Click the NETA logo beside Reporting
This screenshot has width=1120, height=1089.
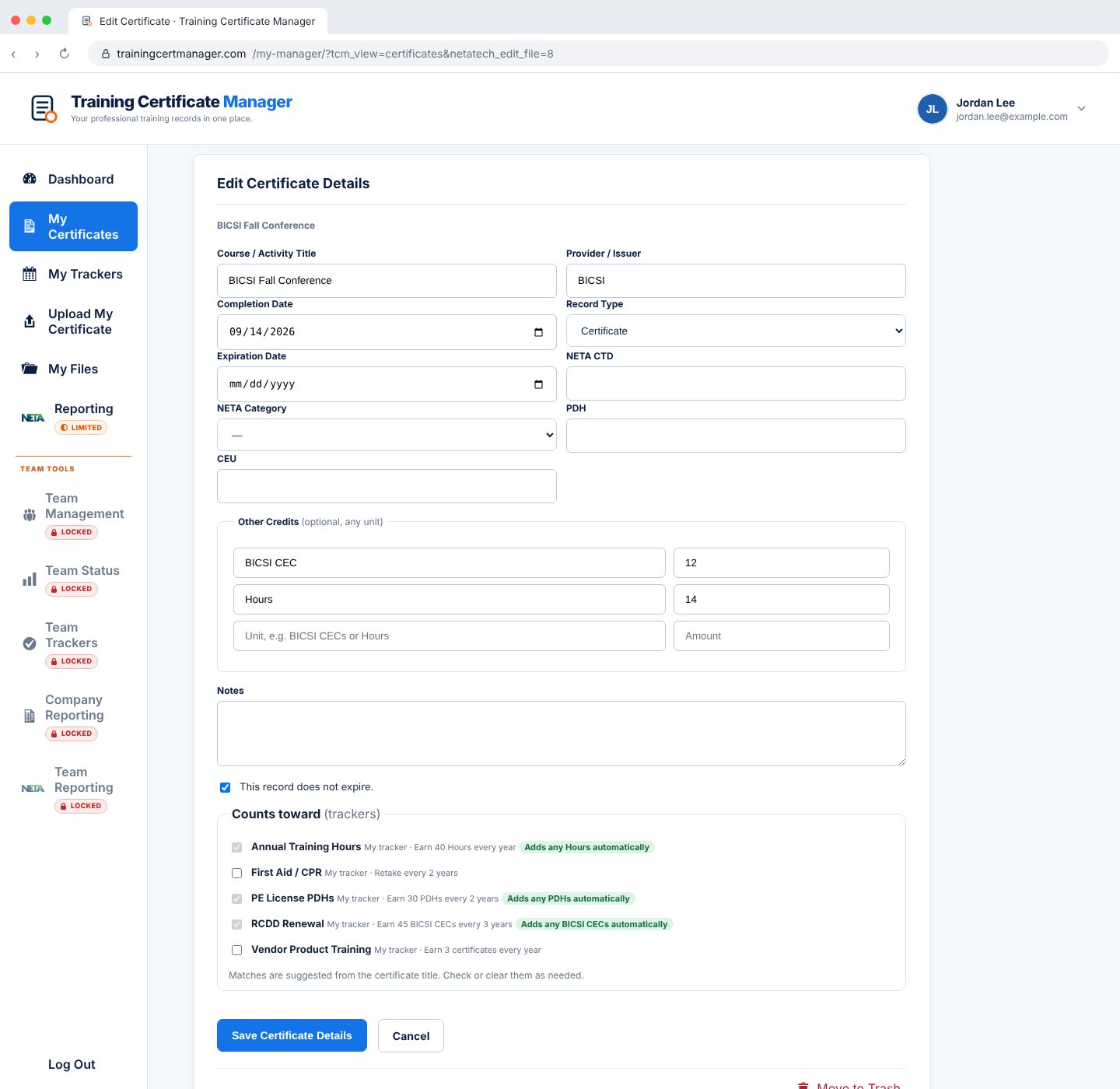point(33,418)
